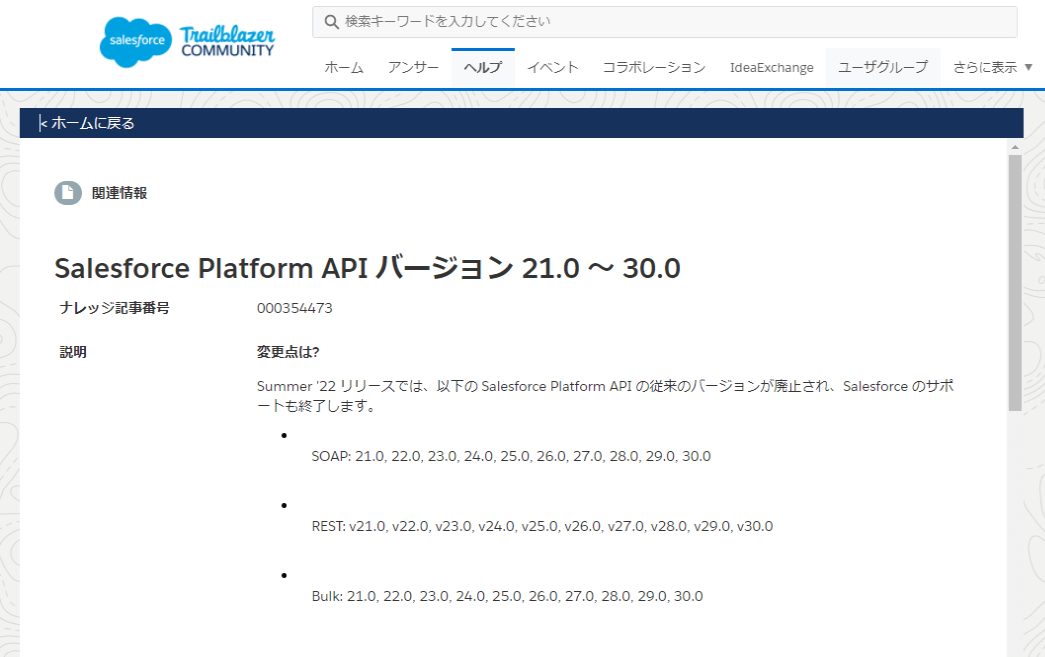This screenshot has width=1045, height=657.
Task: Click the 関連情報 label
Action: pos(119,193)
